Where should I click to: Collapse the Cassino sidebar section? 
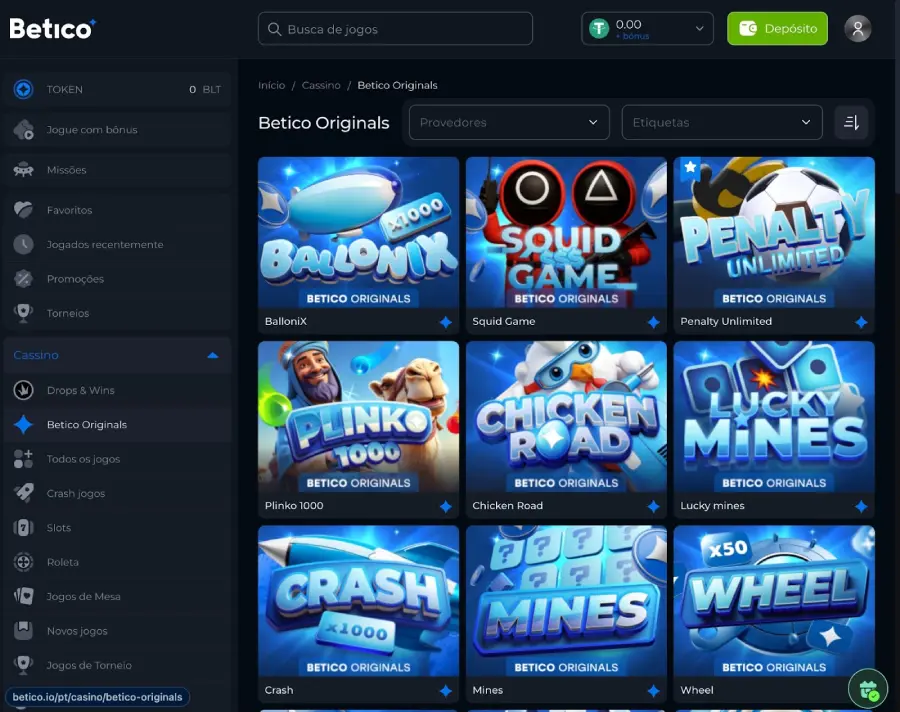[x=213, y=355]
